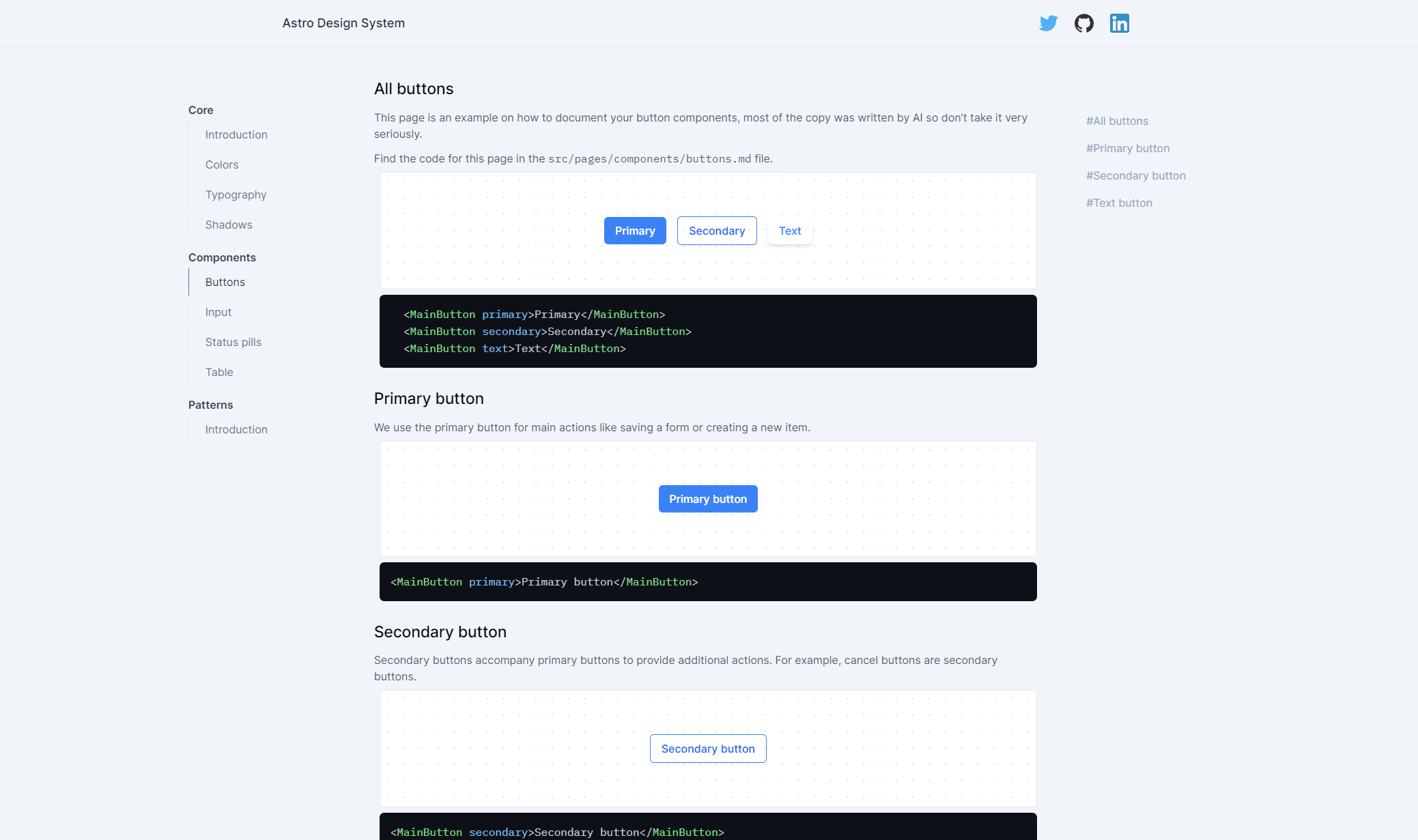Jump to the #Text button anchor

1119,203
